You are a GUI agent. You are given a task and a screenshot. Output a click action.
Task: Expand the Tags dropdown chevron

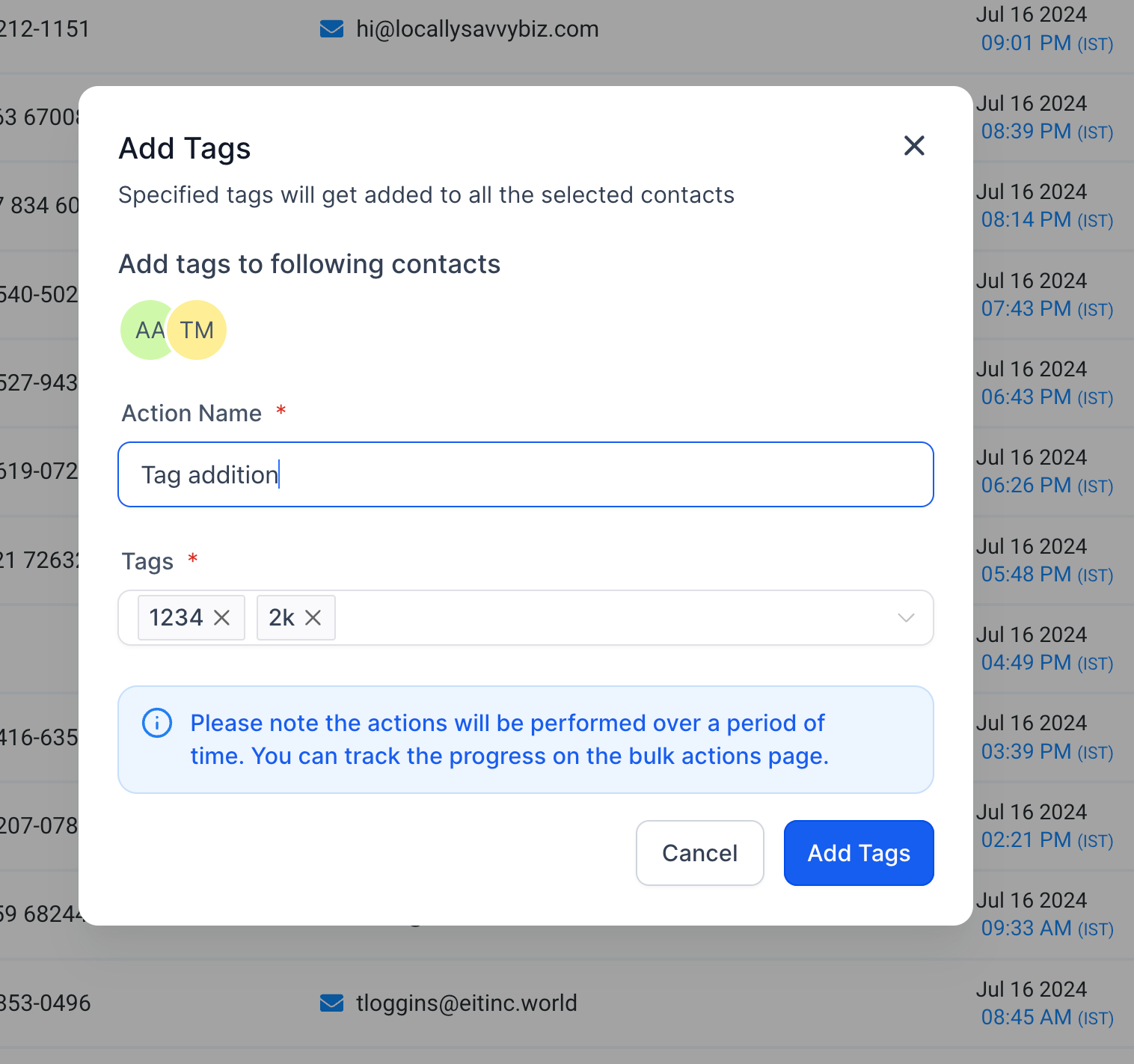(906, 618)
